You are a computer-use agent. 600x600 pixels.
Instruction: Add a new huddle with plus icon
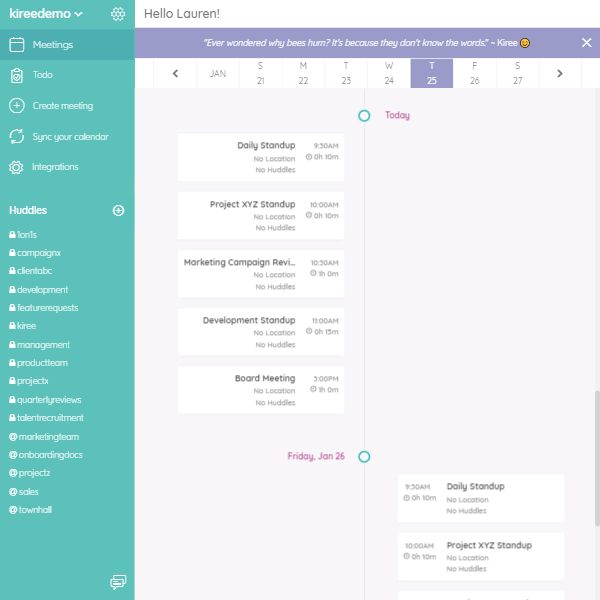118,210
